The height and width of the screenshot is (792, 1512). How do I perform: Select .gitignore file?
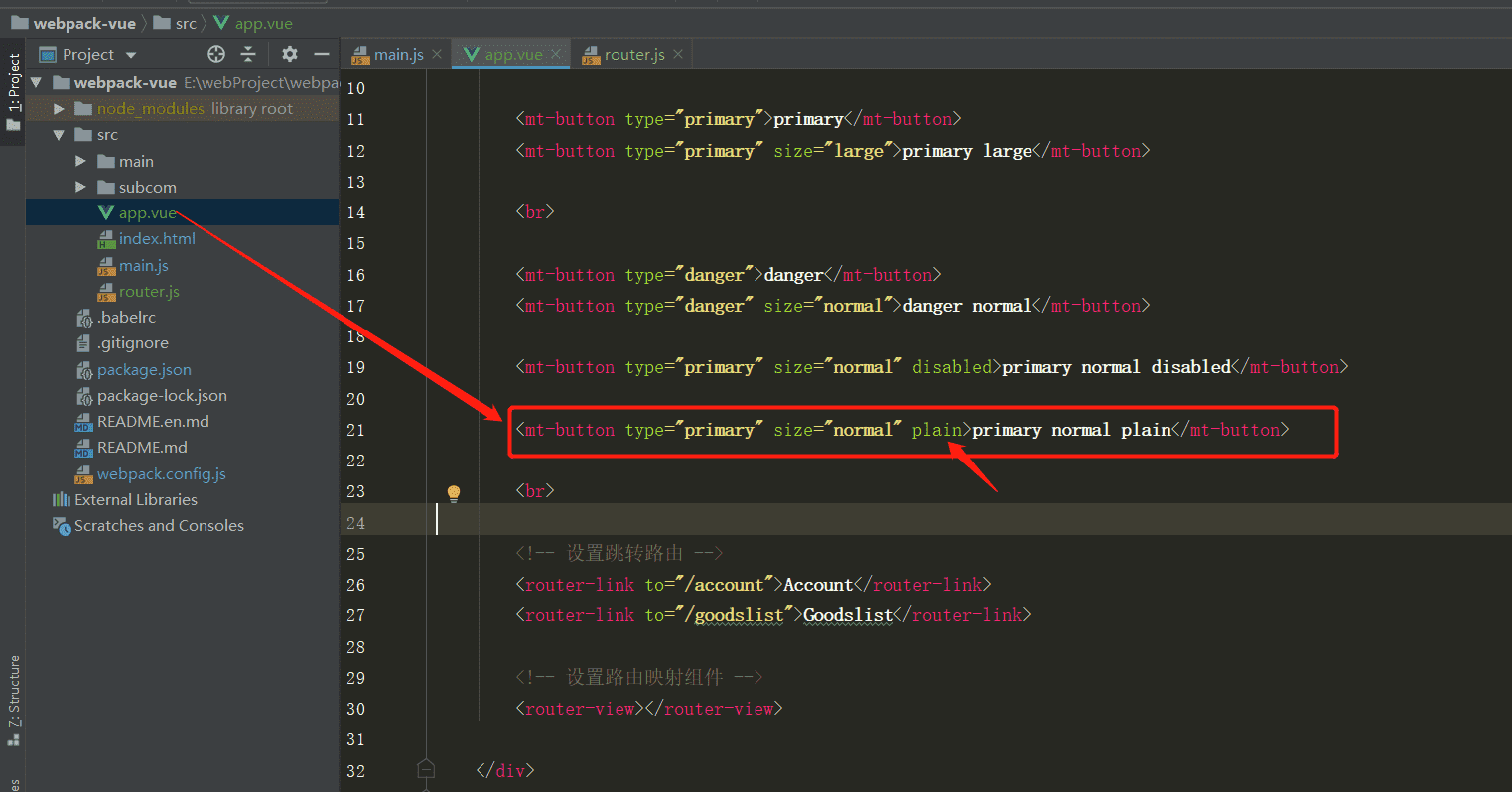click(x=133, y=342)
